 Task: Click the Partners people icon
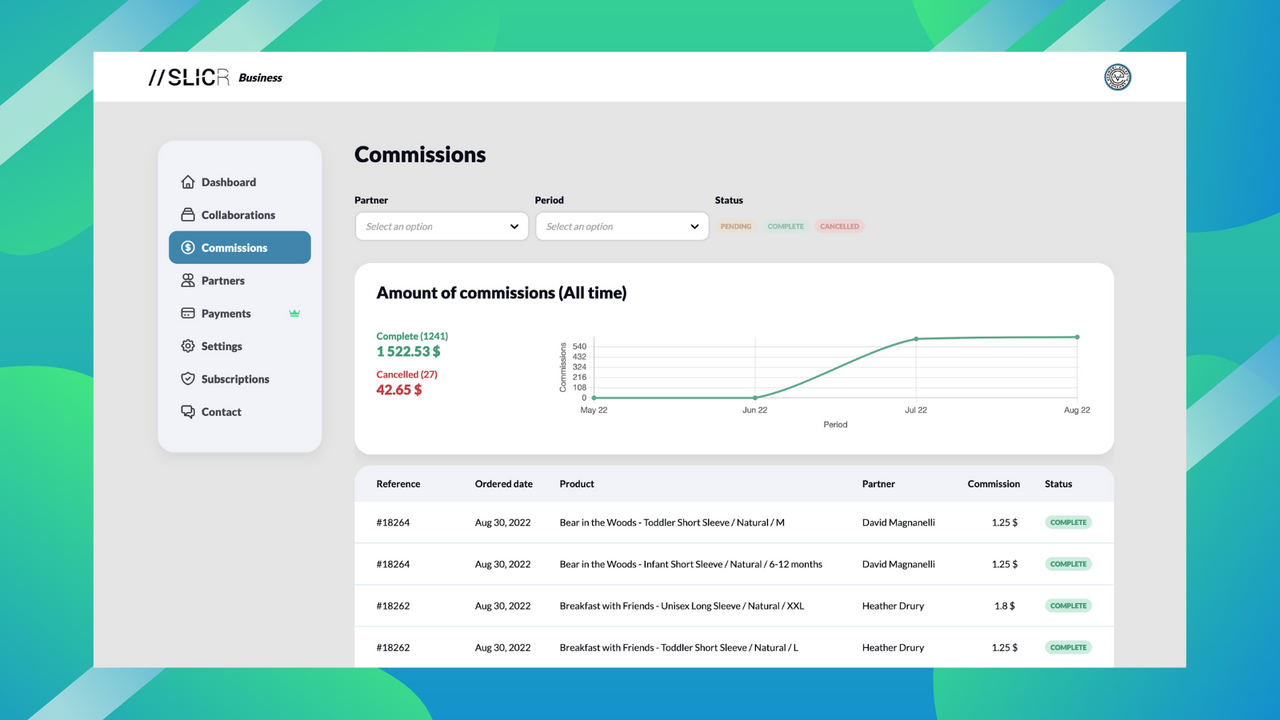(x=188, y=281)
